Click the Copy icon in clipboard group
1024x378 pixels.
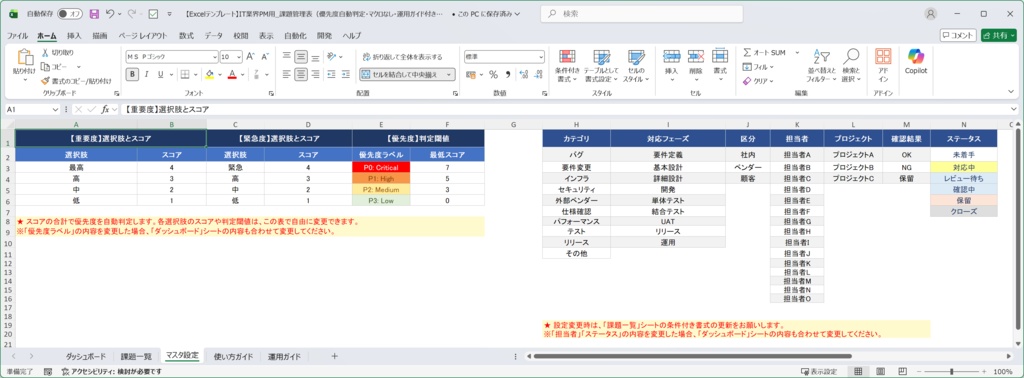tap(46, 67)
